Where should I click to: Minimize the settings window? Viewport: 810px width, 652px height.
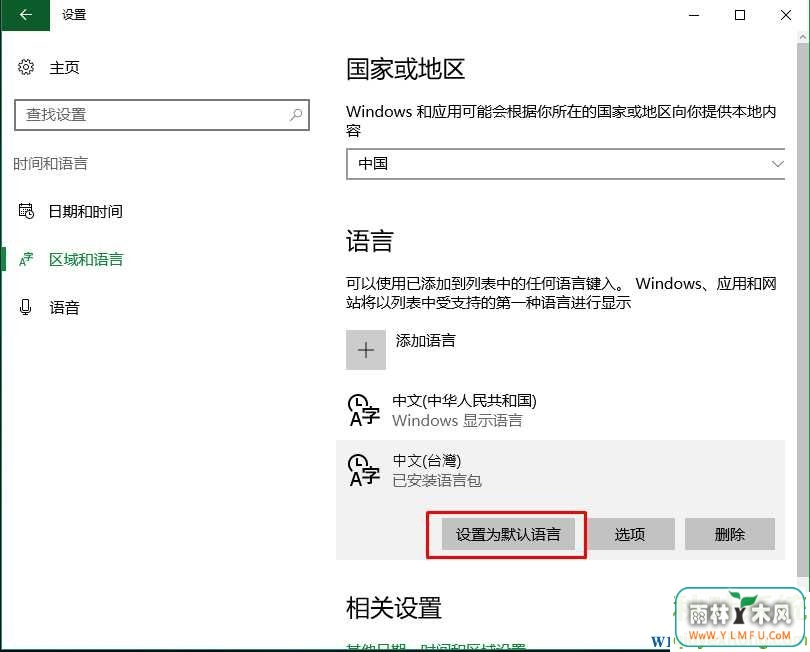pos(694,15)
